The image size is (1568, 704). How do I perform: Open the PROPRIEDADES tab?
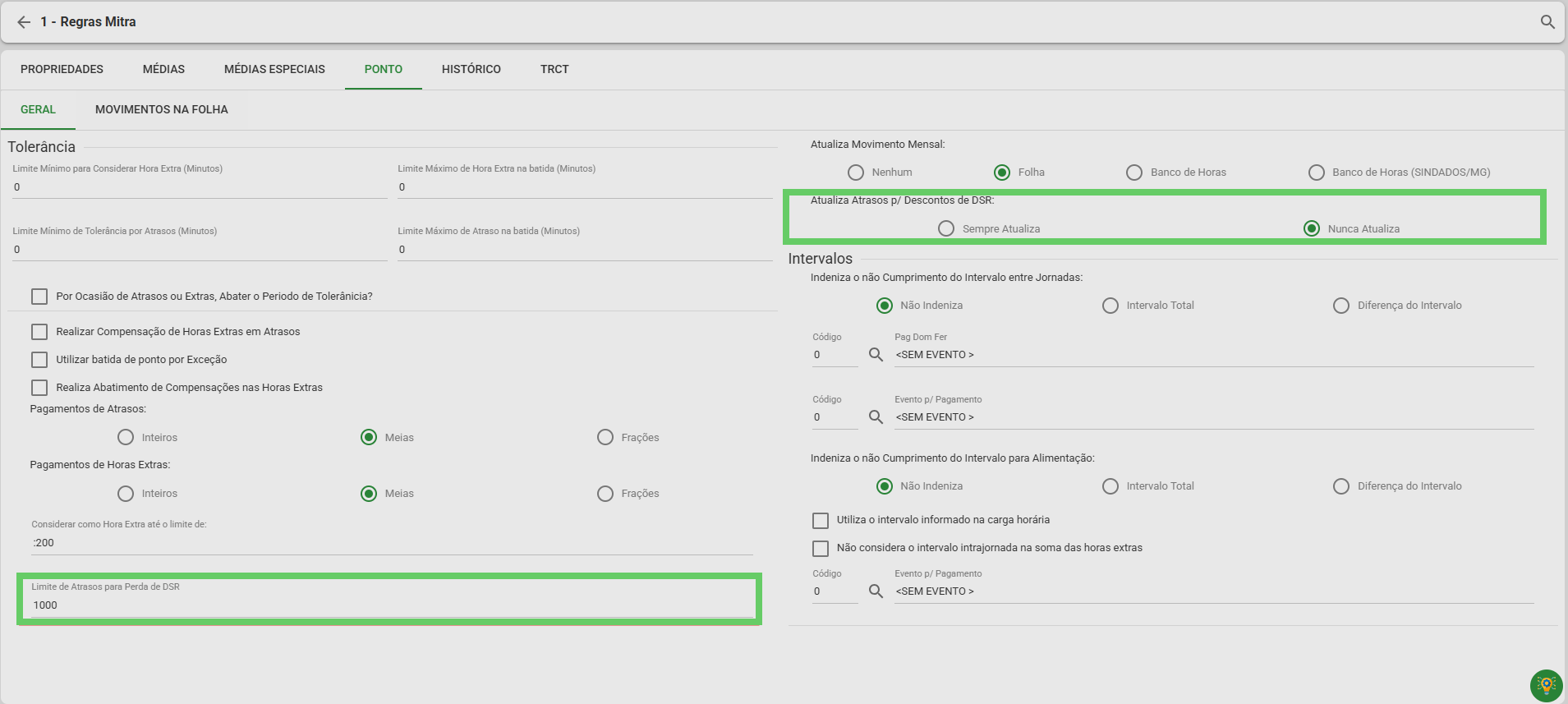62,69
